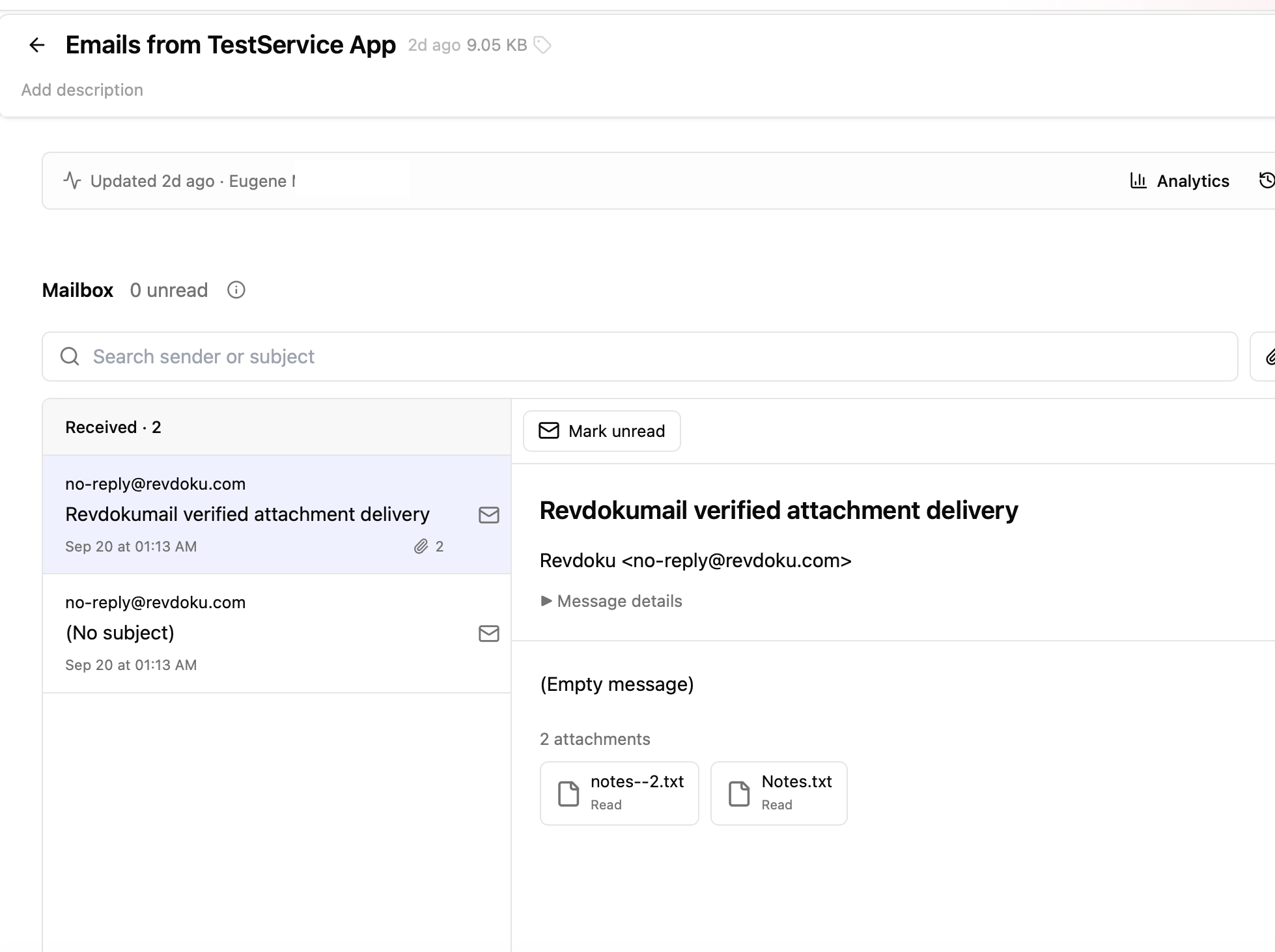
Task: Open the Notes.txt attachment
Action: pos(779,793)
